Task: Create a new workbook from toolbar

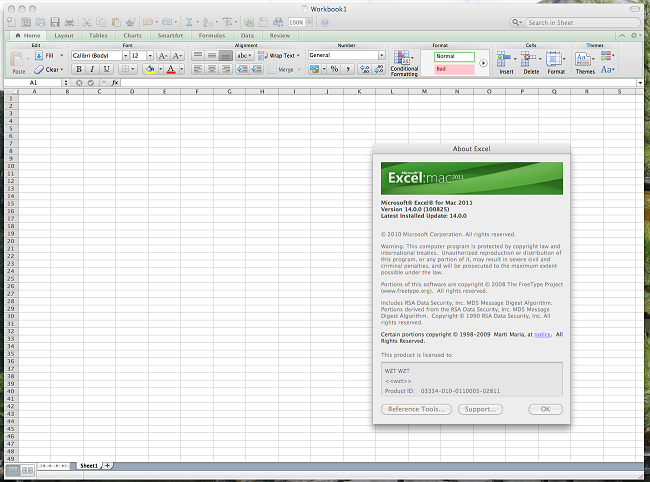Action: pyautogui.click(x=12, y=22)
